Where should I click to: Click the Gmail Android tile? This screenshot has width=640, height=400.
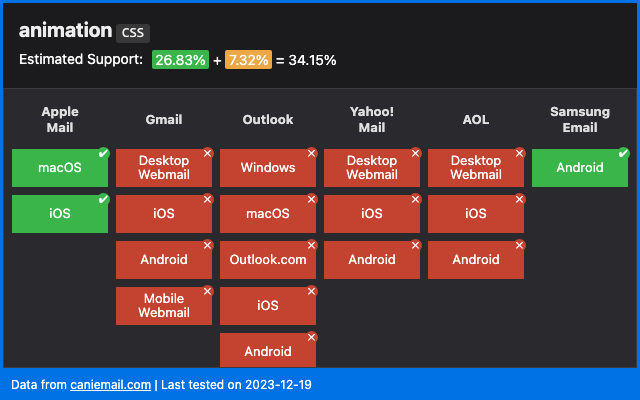pyautogui.click(x=164, y=260)
